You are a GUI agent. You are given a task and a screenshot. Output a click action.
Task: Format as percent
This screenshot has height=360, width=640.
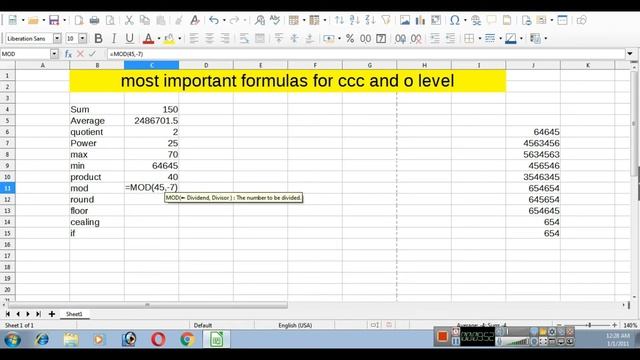pyautogui.click(x=350, y=38)
